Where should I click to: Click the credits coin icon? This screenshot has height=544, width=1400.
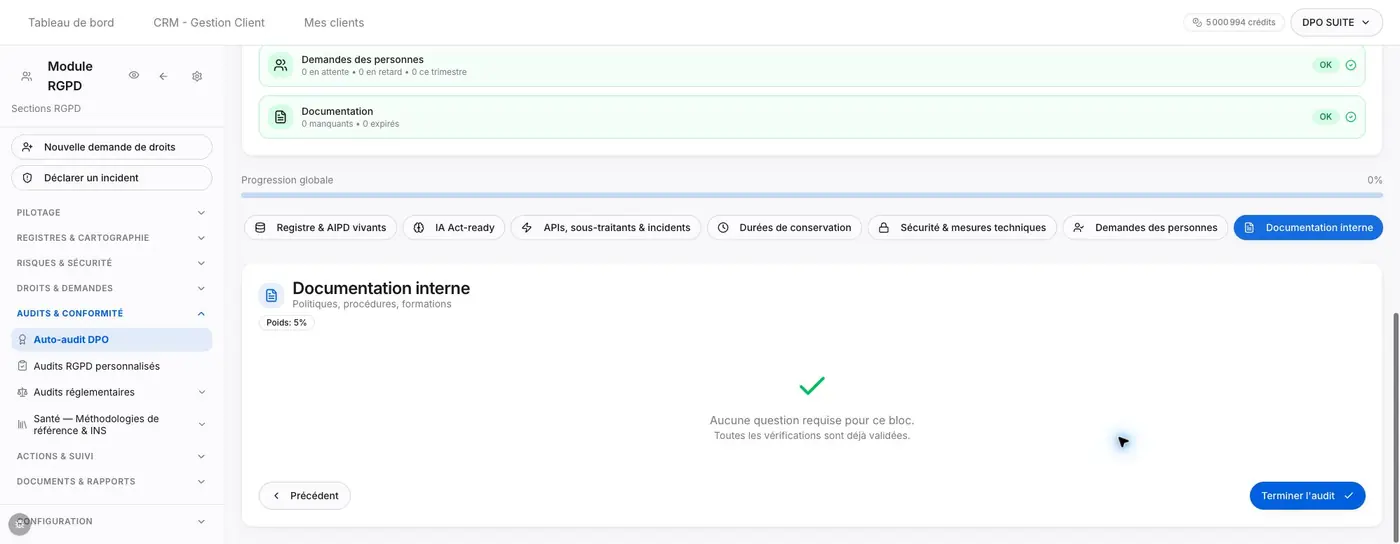coord(1197,22)
